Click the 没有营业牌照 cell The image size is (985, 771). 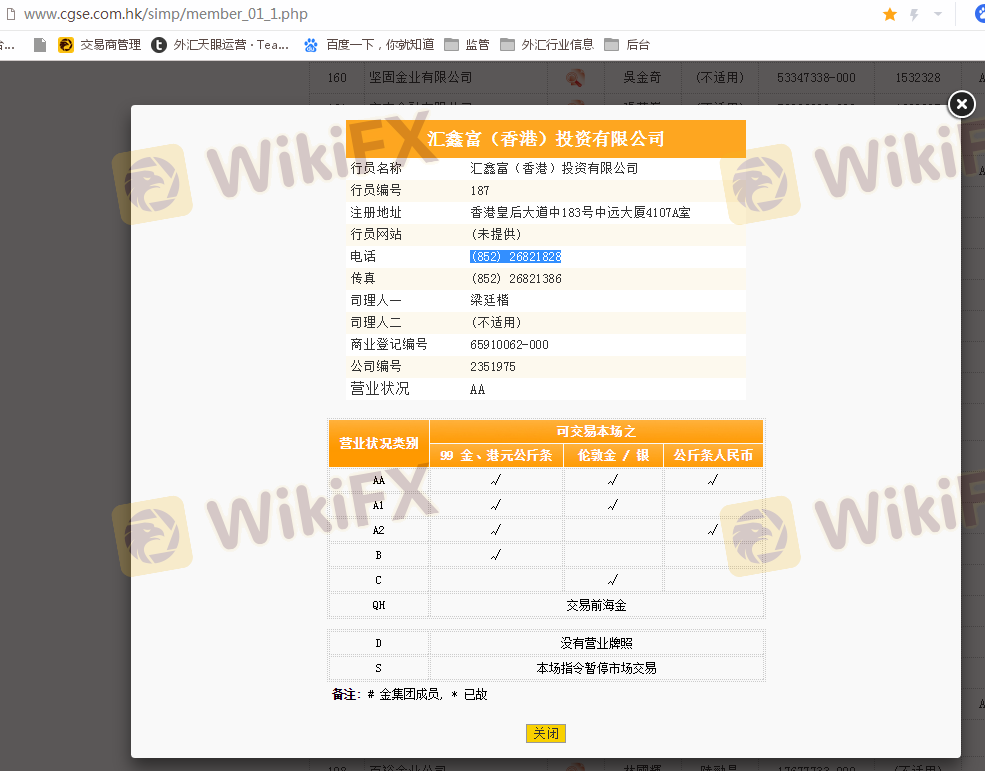pos(596,643)
